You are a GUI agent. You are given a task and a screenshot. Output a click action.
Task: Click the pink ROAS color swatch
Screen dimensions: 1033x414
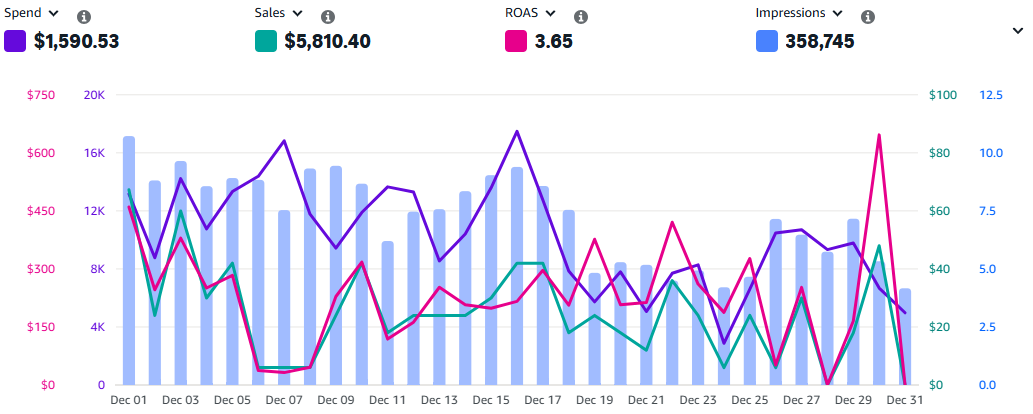click(516, 41)
